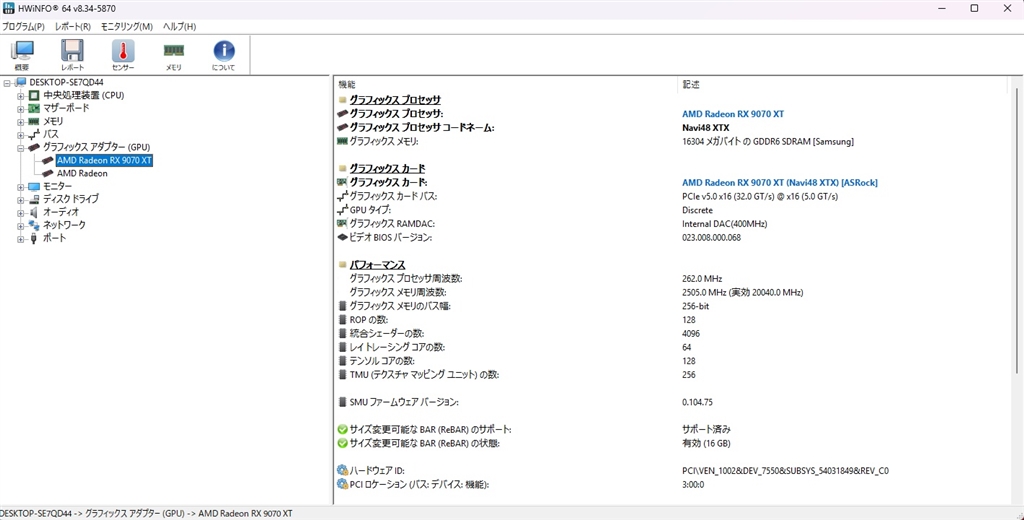
Task: Click the monitor icon beside モニター
Action: click(x=34, y=187)
